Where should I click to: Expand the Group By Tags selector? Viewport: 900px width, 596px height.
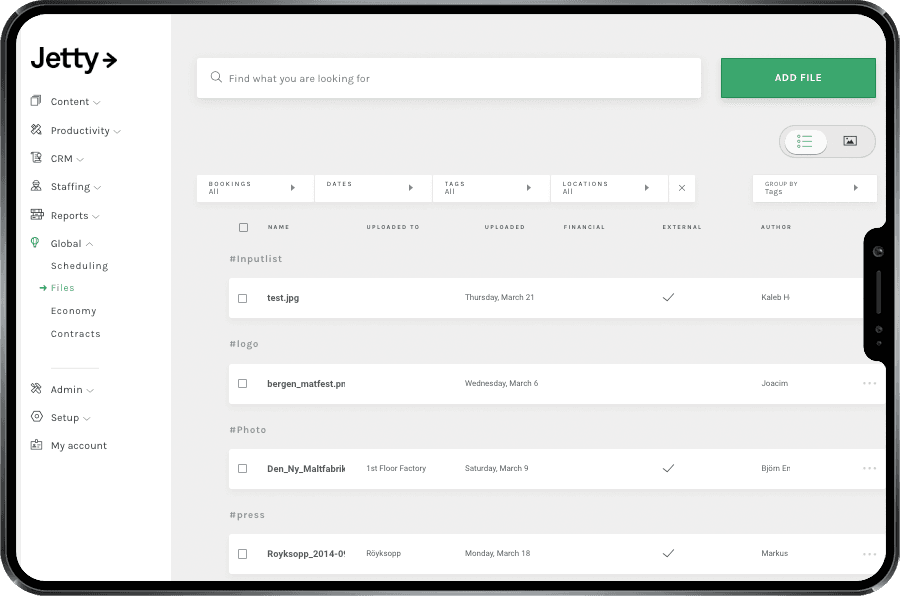[813, 188]
